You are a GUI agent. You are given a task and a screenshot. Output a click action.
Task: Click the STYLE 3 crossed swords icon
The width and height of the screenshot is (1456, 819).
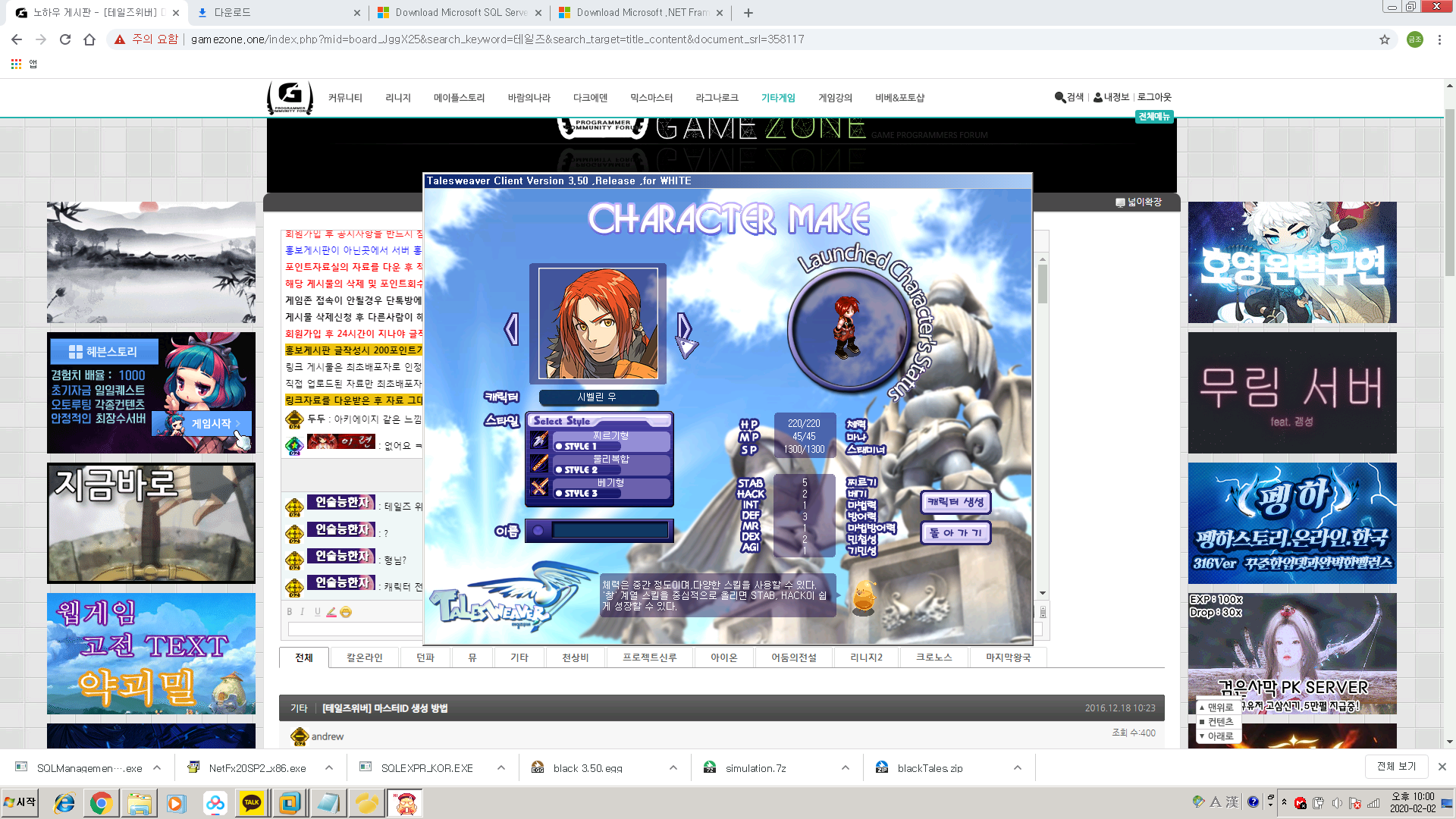click(539, 487)
